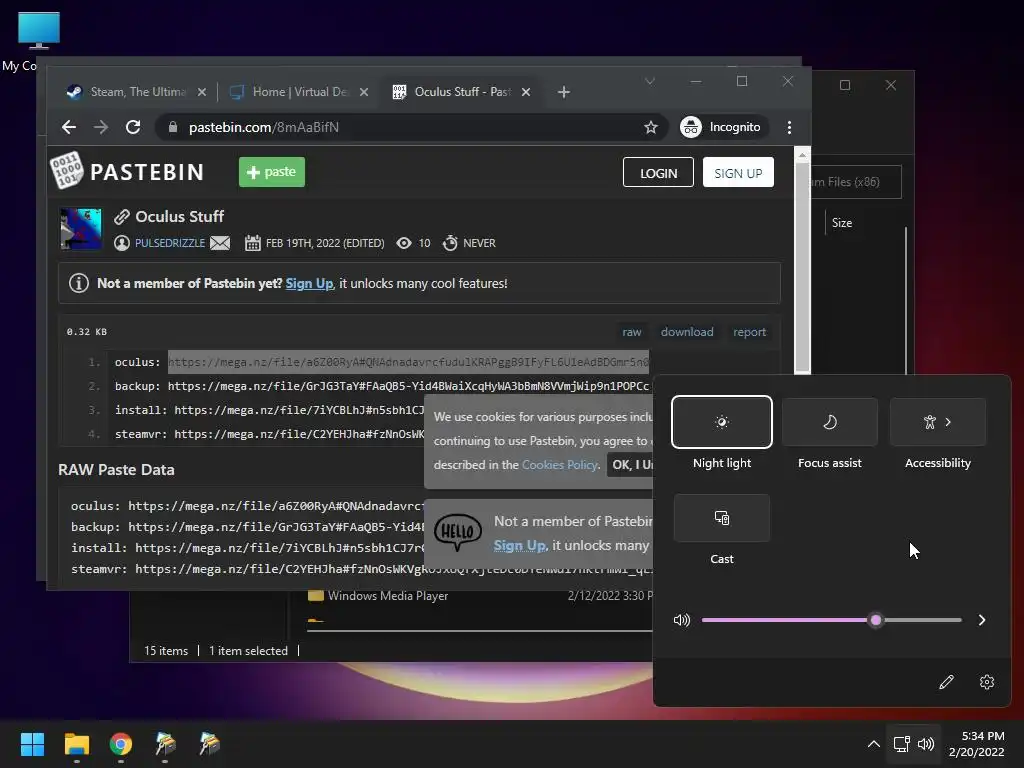Message the author via envelope icon
The height and width of the screenshot is (768, 1024).
(x=220, y=243)
